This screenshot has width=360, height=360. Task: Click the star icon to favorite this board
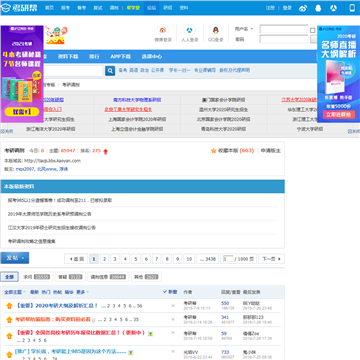[214, 151]
